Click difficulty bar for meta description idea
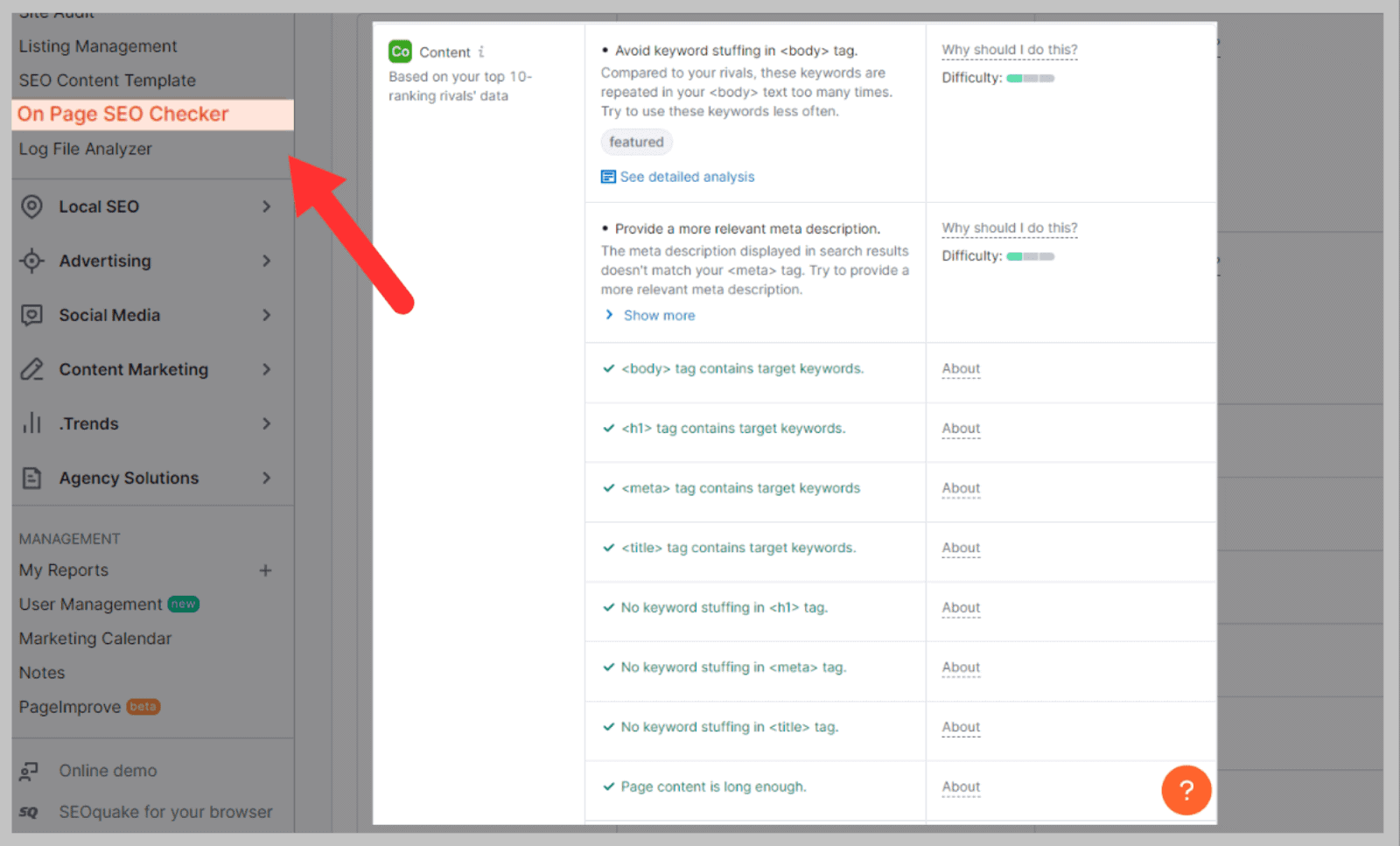Image resolution: width=1400 pixels, height=846 pixels. [x=1030, y=256]
